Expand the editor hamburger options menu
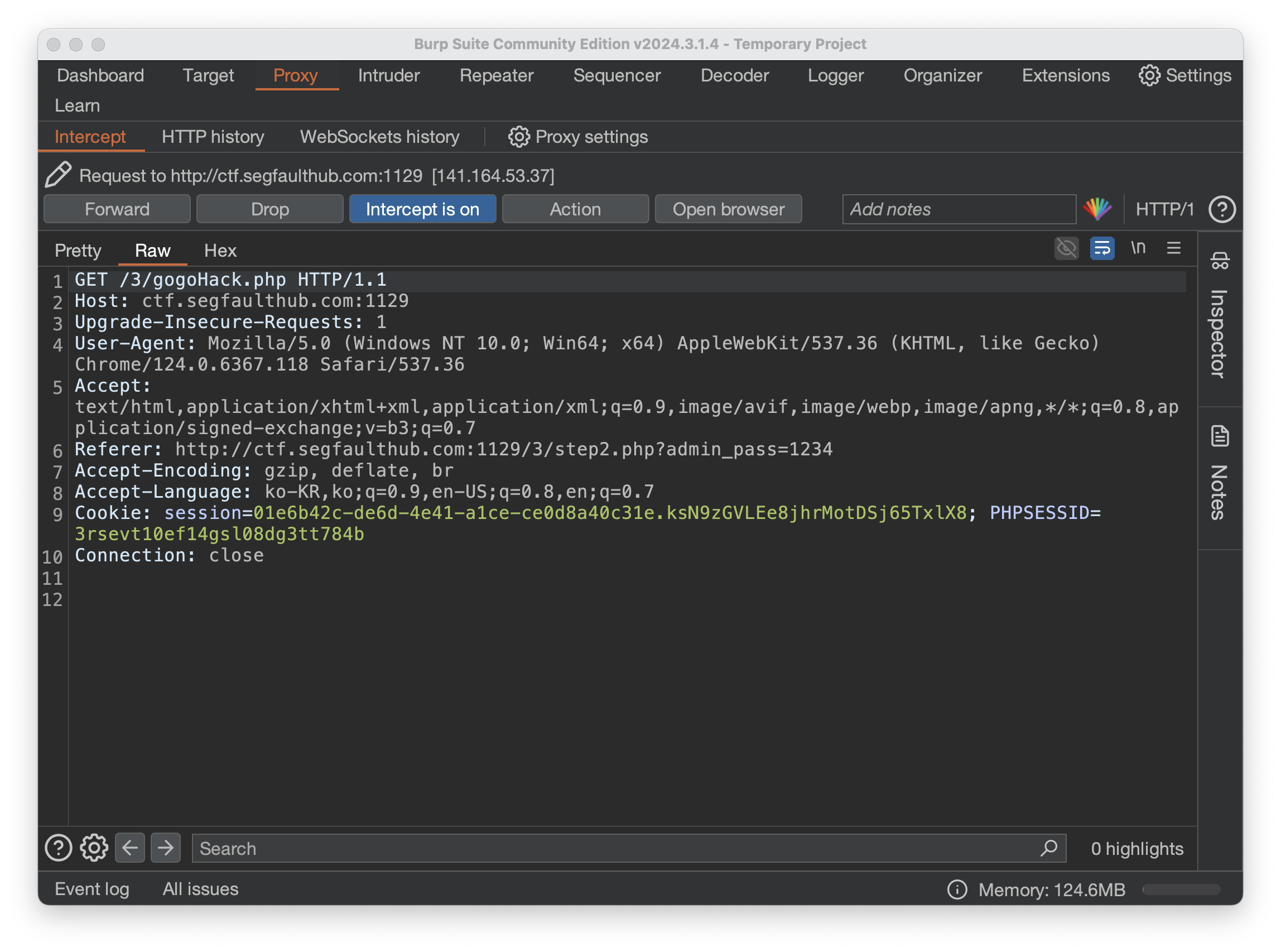Screen dimensions: 1281x952 (1174, 248)
